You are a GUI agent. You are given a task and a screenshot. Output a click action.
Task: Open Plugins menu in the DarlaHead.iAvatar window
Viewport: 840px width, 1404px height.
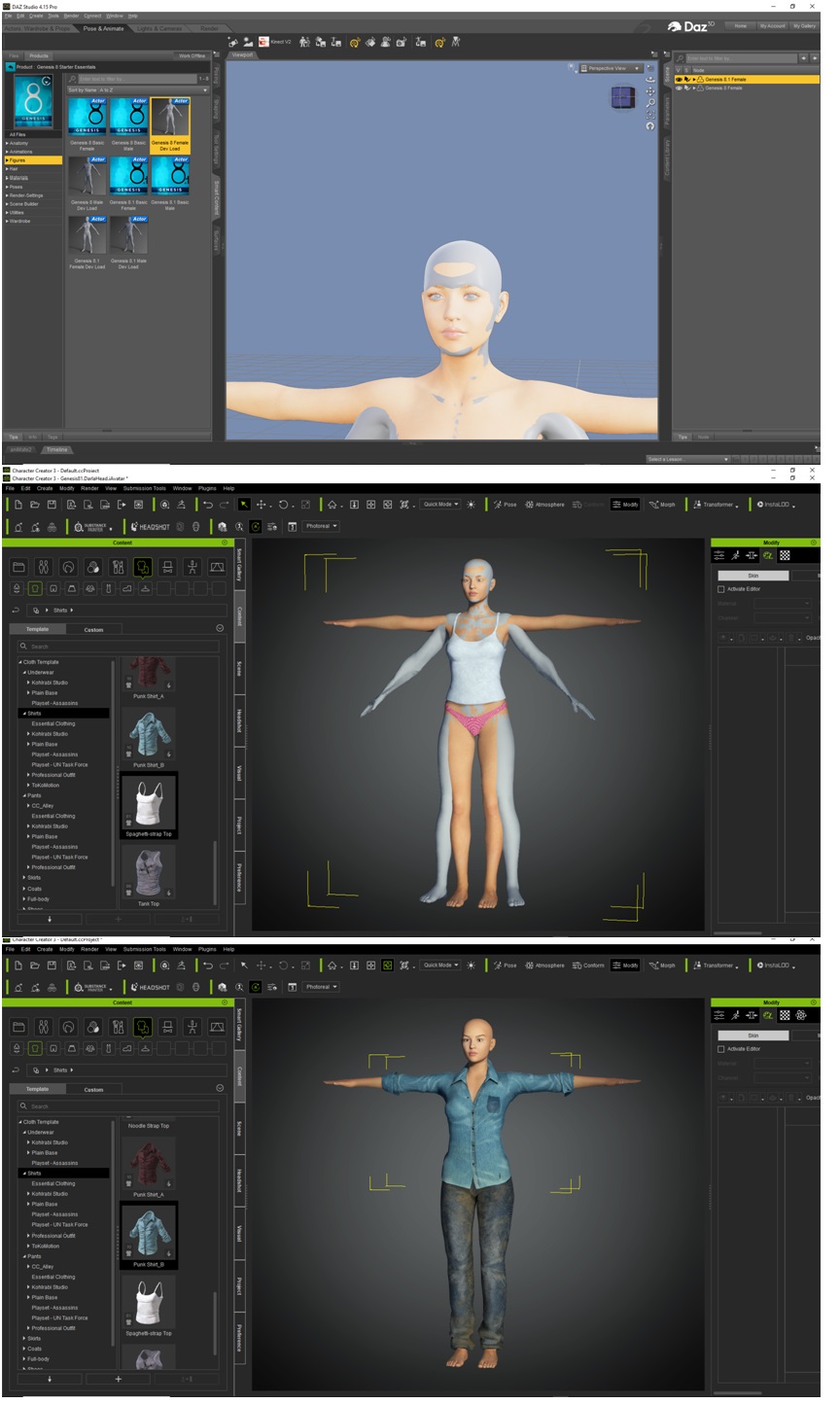(207, 488)
